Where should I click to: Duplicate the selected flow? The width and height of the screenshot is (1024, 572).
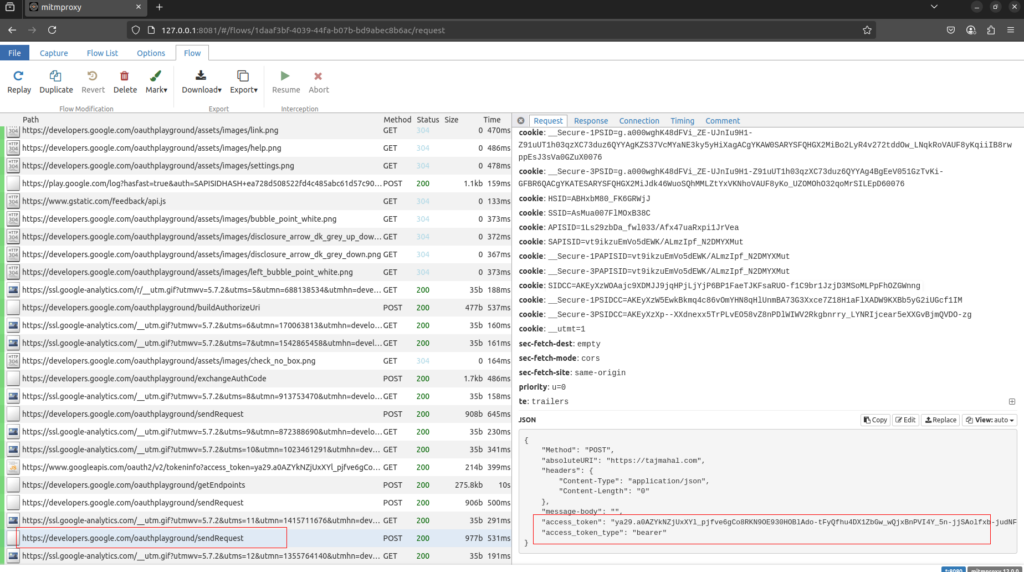[56, 81]
